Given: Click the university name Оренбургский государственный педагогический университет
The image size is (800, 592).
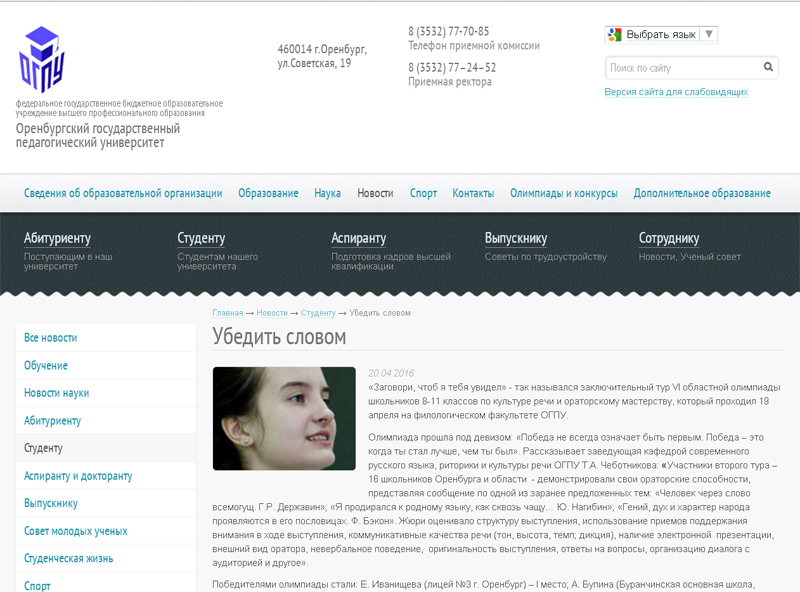Looking at the screenshot, I should 98,135.
